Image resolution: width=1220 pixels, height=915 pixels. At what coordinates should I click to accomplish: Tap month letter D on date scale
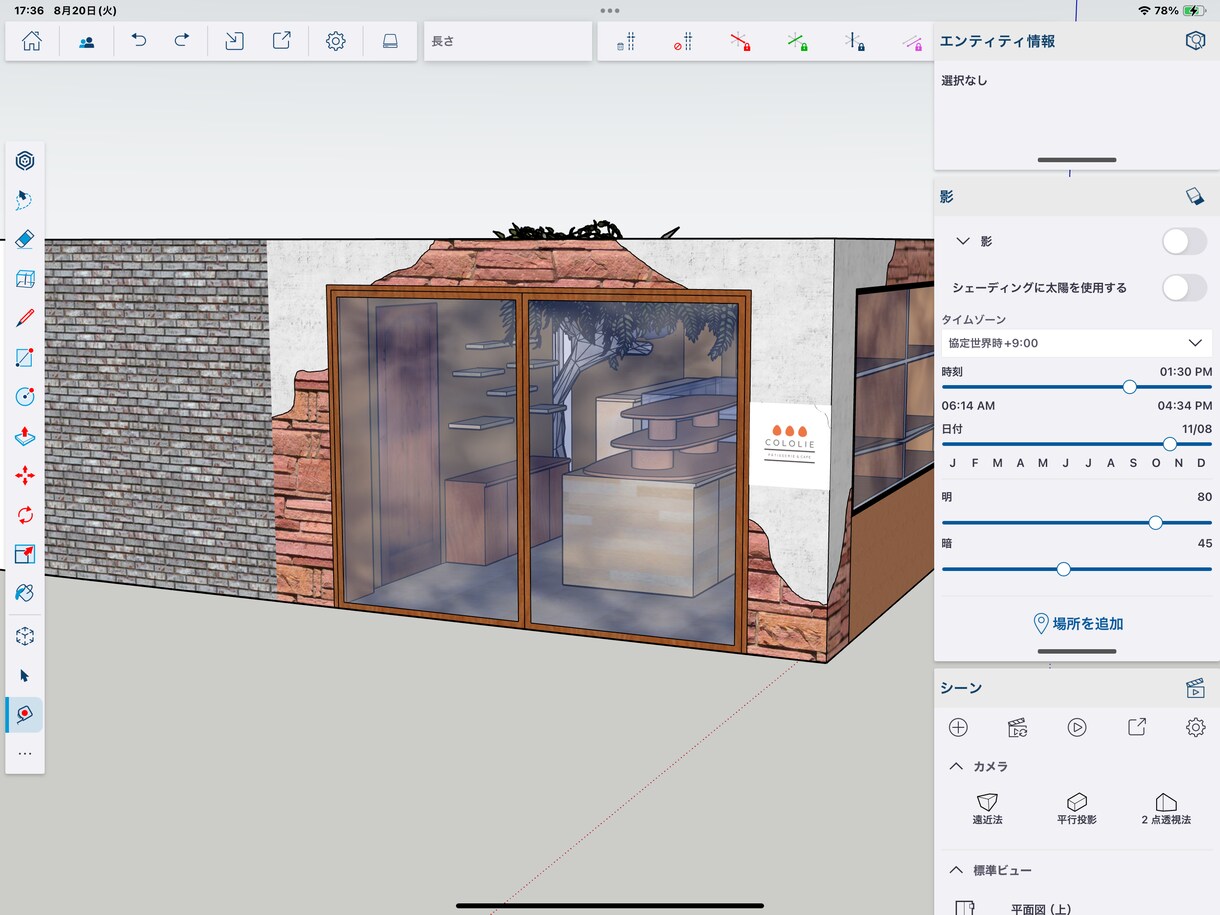click(x=1202, y=463)
